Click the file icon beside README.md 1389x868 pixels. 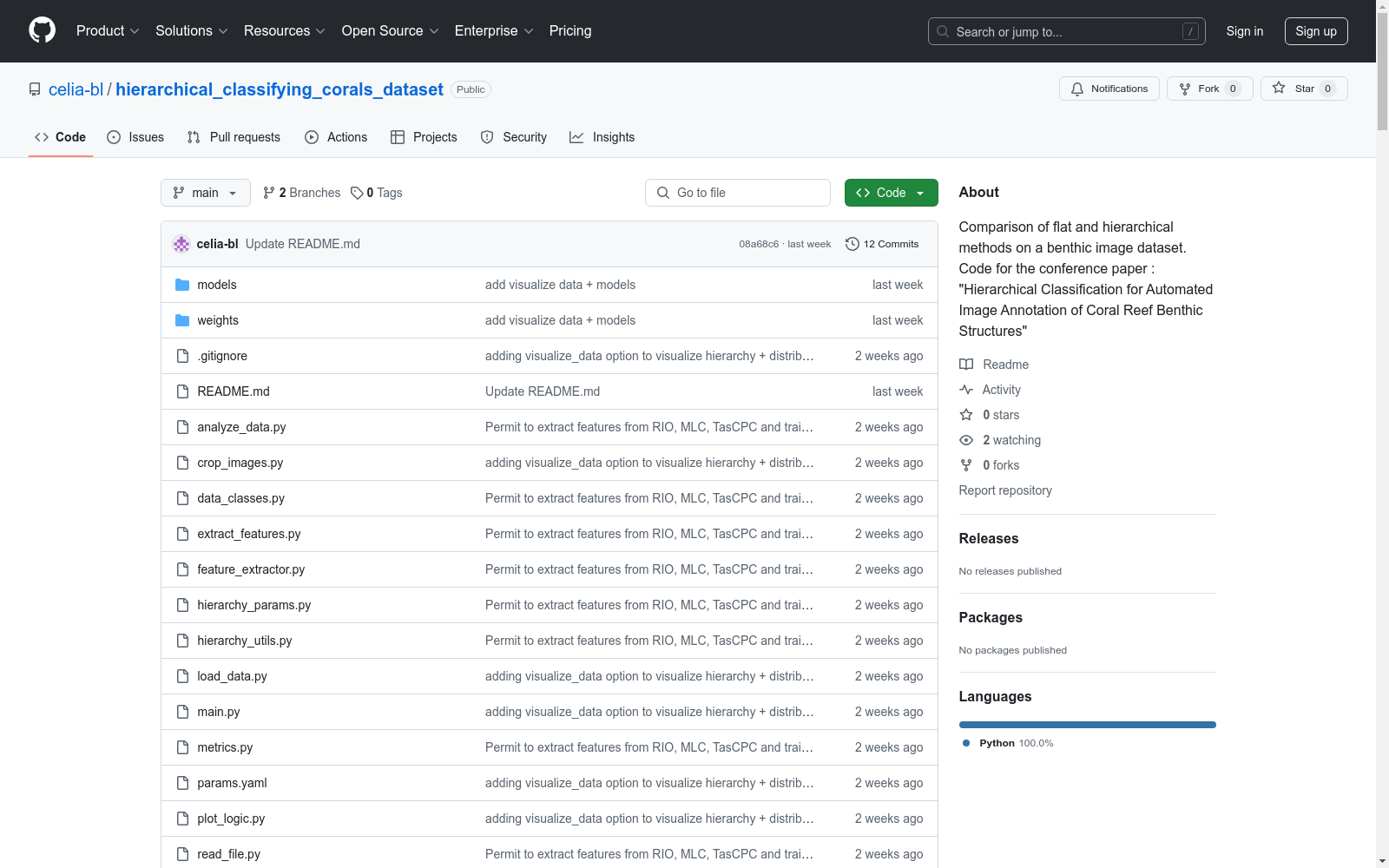182,391
